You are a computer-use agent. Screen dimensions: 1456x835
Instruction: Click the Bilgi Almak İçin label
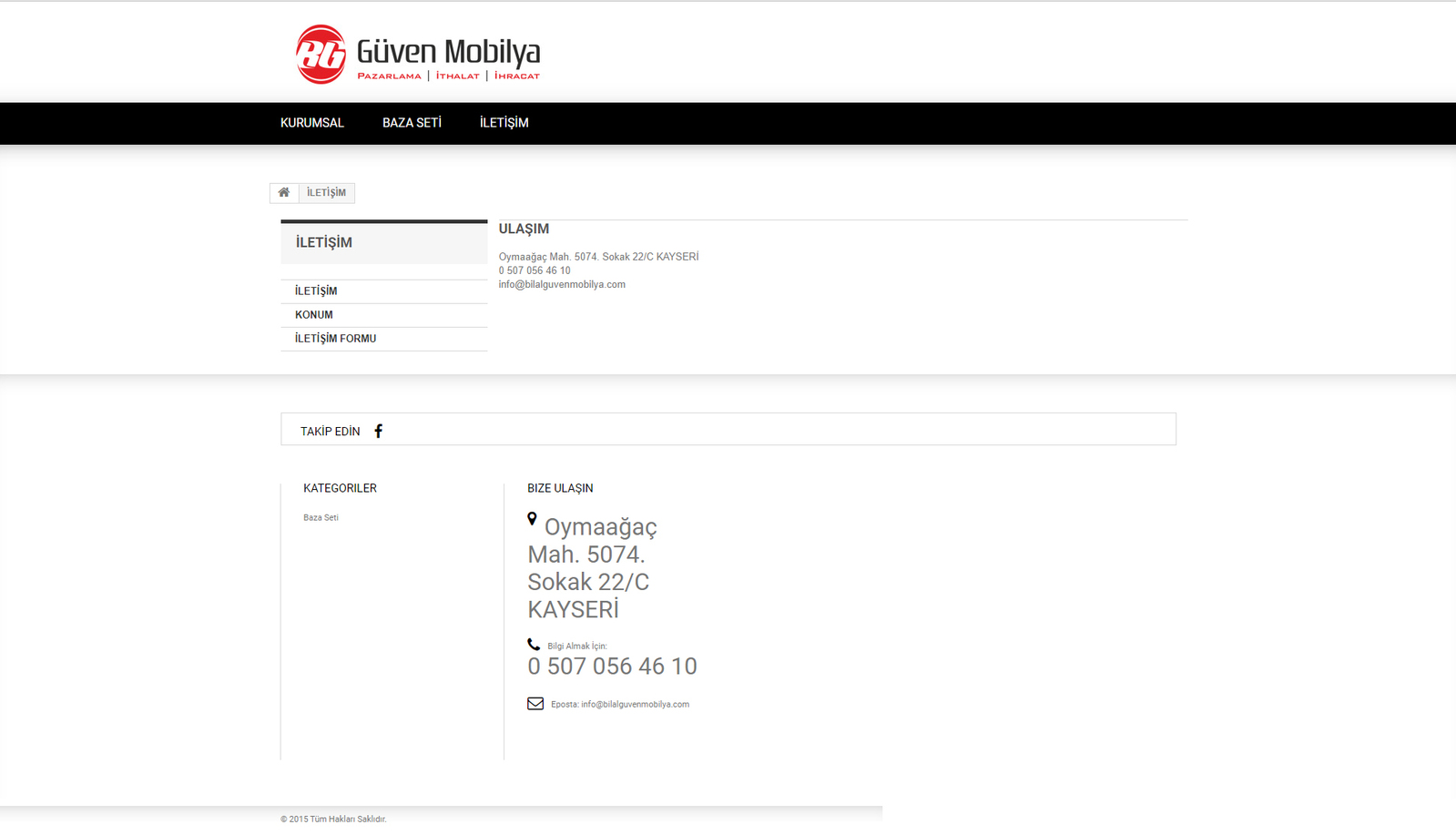click(576, 646)
